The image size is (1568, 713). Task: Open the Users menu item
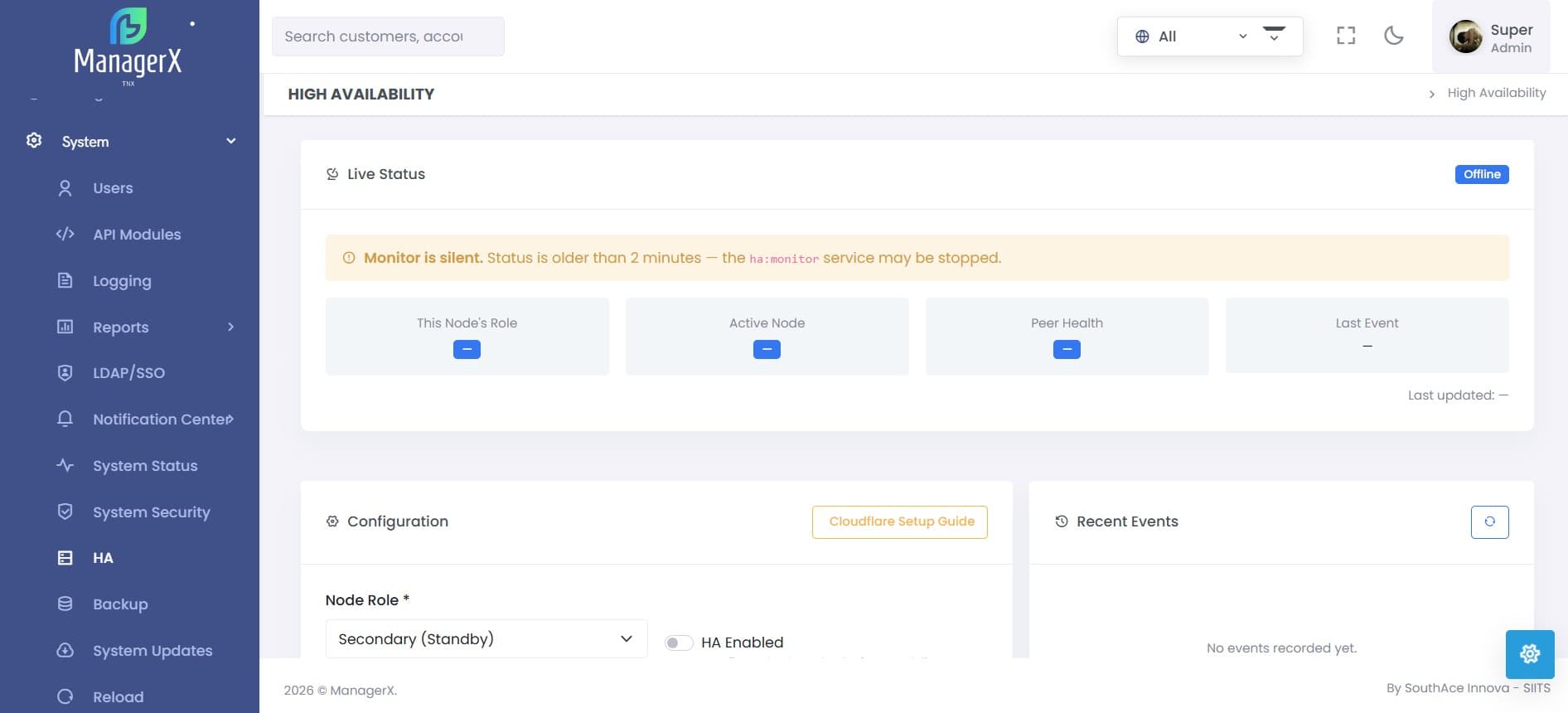(113, 188)
